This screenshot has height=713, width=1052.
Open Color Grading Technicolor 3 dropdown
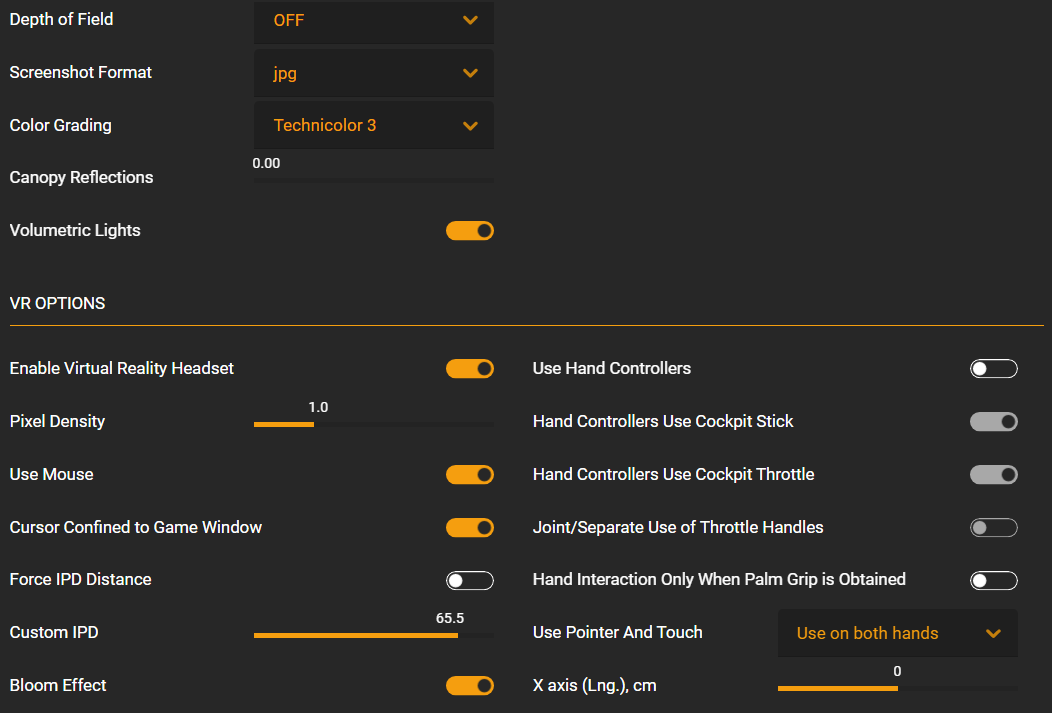tap(374, 126)
